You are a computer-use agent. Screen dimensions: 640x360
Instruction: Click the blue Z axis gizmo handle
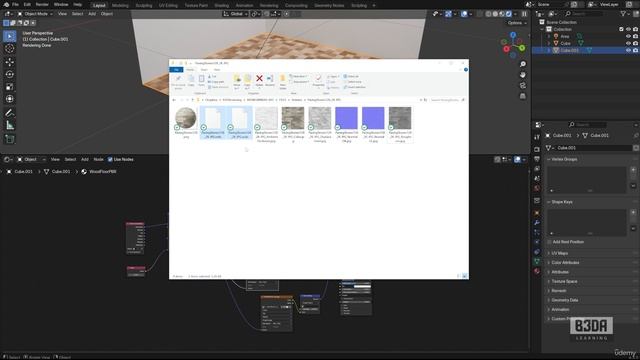[x=513, y=35]
